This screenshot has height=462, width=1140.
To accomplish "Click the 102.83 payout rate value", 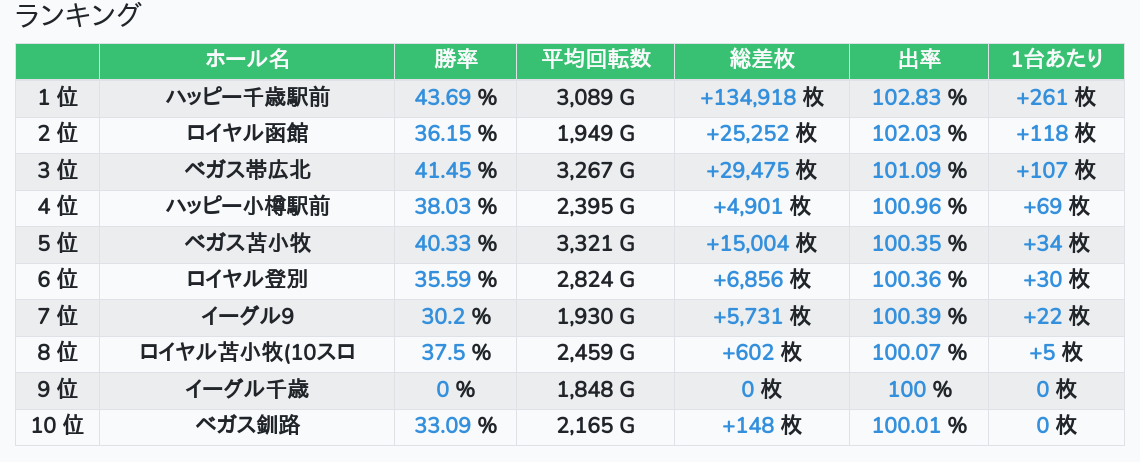I will point(906,98).
